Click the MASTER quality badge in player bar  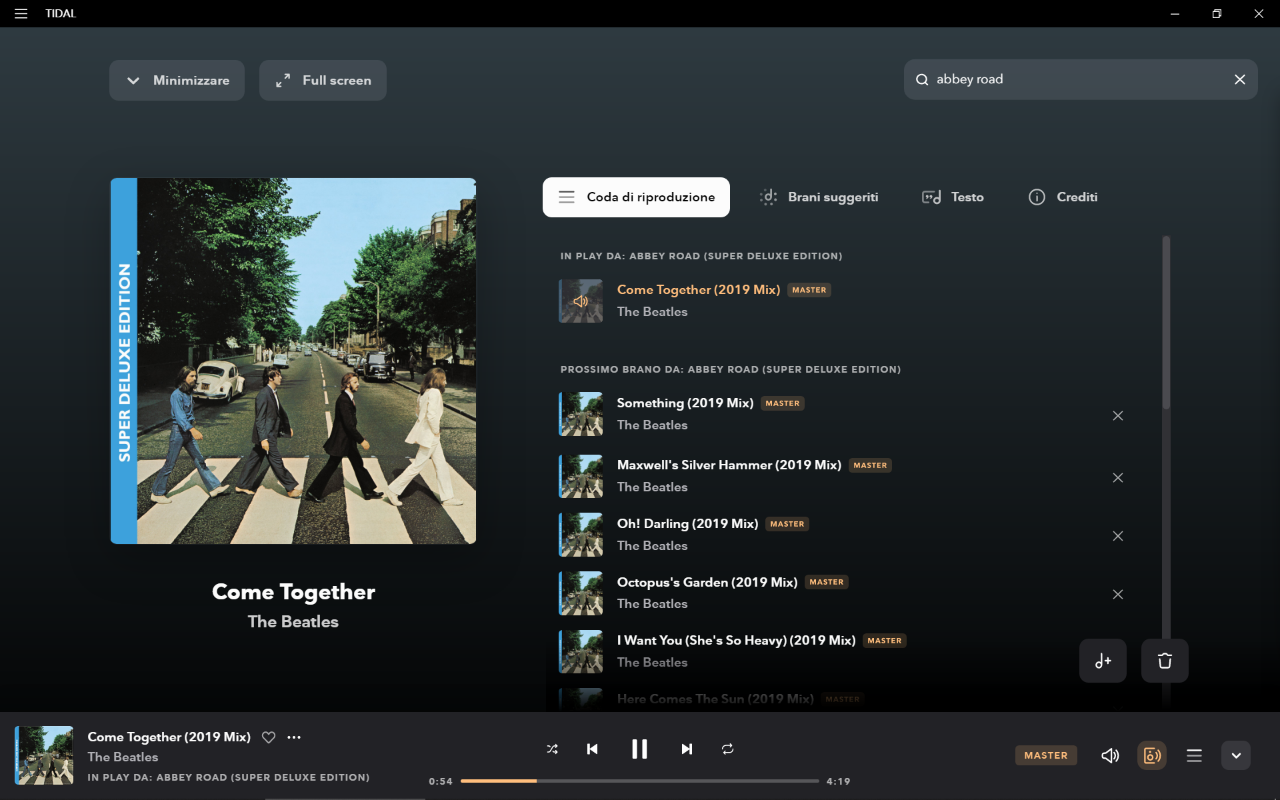(x=1046, y=756)
